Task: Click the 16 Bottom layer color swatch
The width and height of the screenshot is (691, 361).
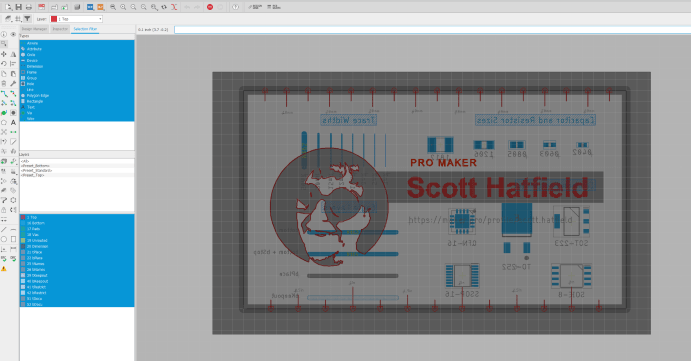Action: (23, 223)
